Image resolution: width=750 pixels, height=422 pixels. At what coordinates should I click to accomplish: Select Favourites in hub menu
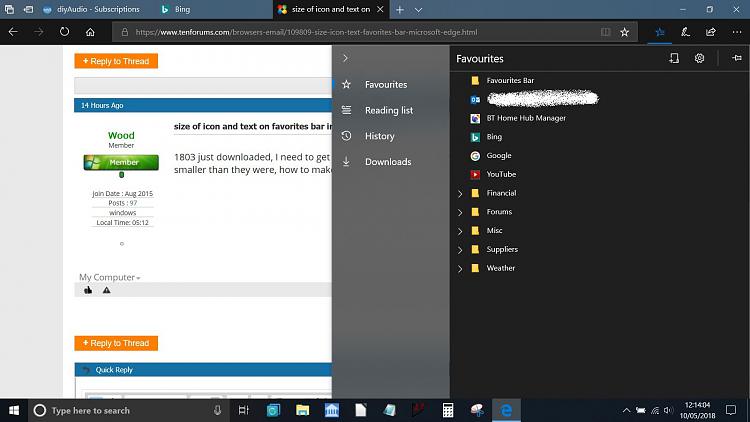pyautogui.click(x=391, y=84)
